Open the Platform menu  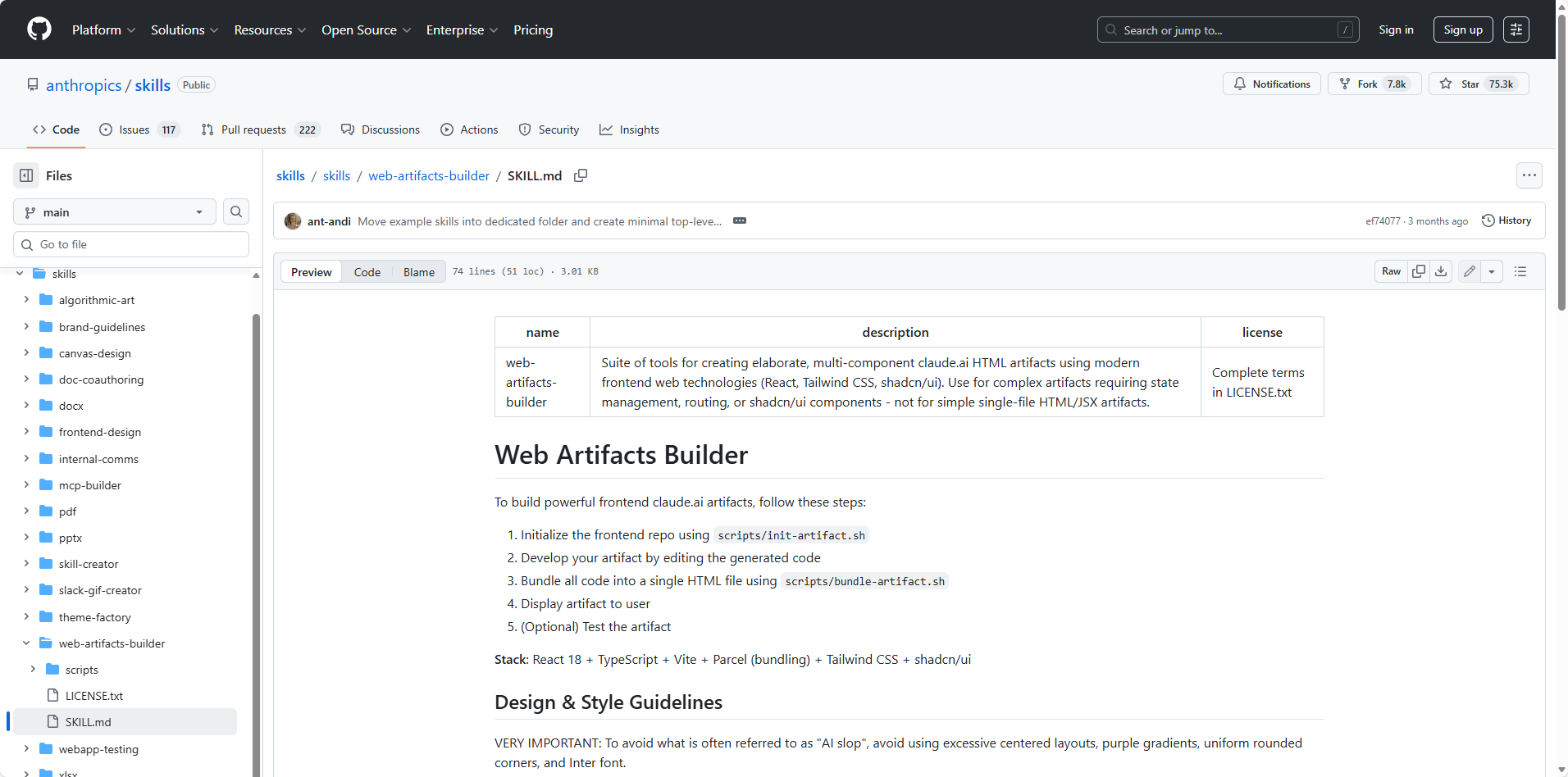tap(103, 30)
